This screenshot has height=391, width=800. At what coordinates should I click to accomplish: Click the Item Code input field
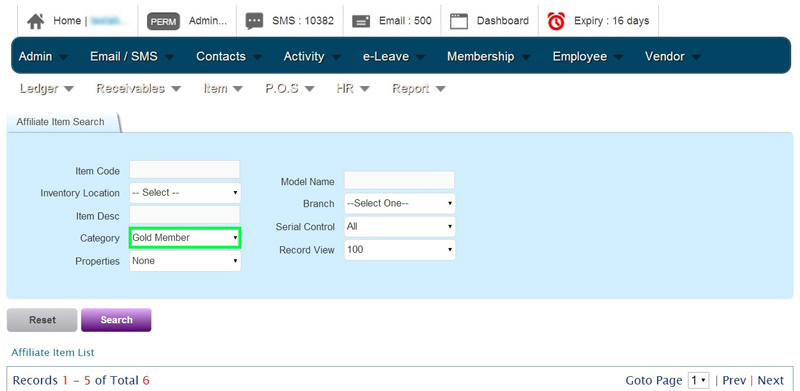pos(185,169)
